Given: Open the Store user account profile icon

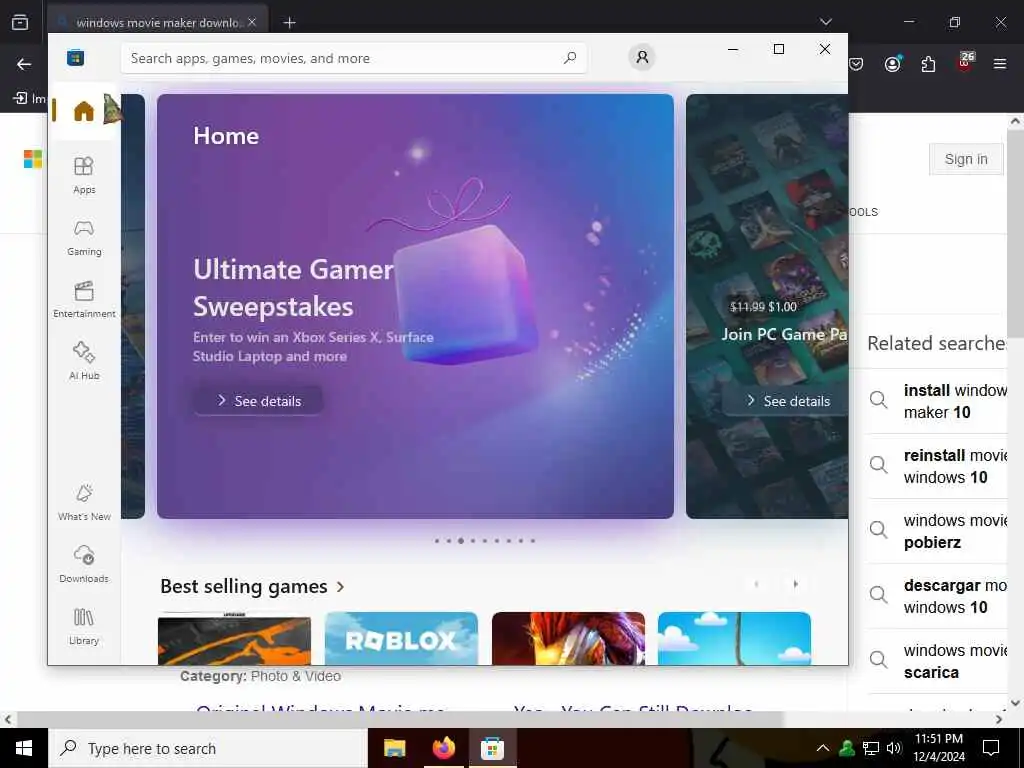Looking at the screenshot, I should (642, 57).
